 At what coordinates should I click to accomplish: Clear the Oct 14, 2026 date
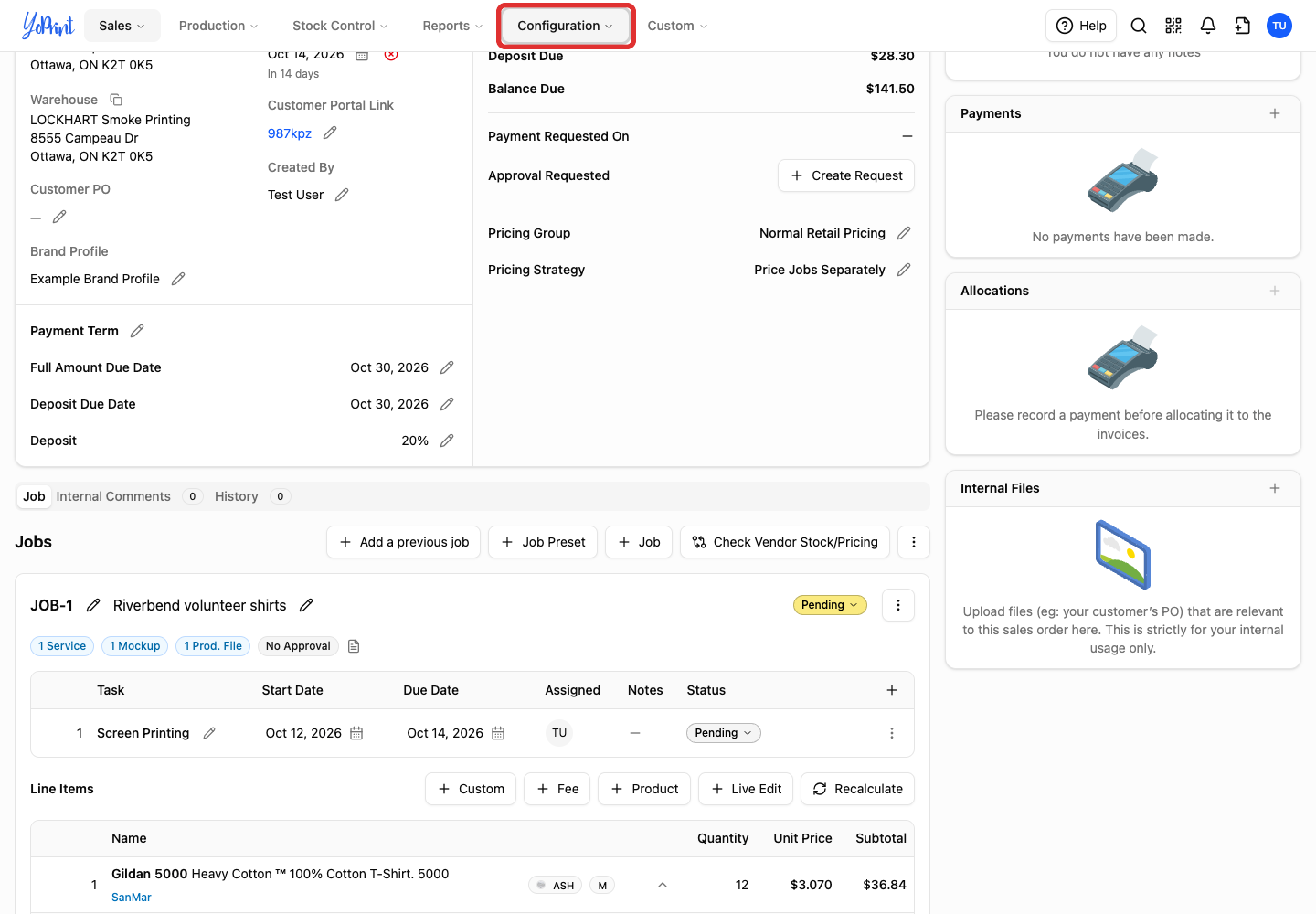391,55
